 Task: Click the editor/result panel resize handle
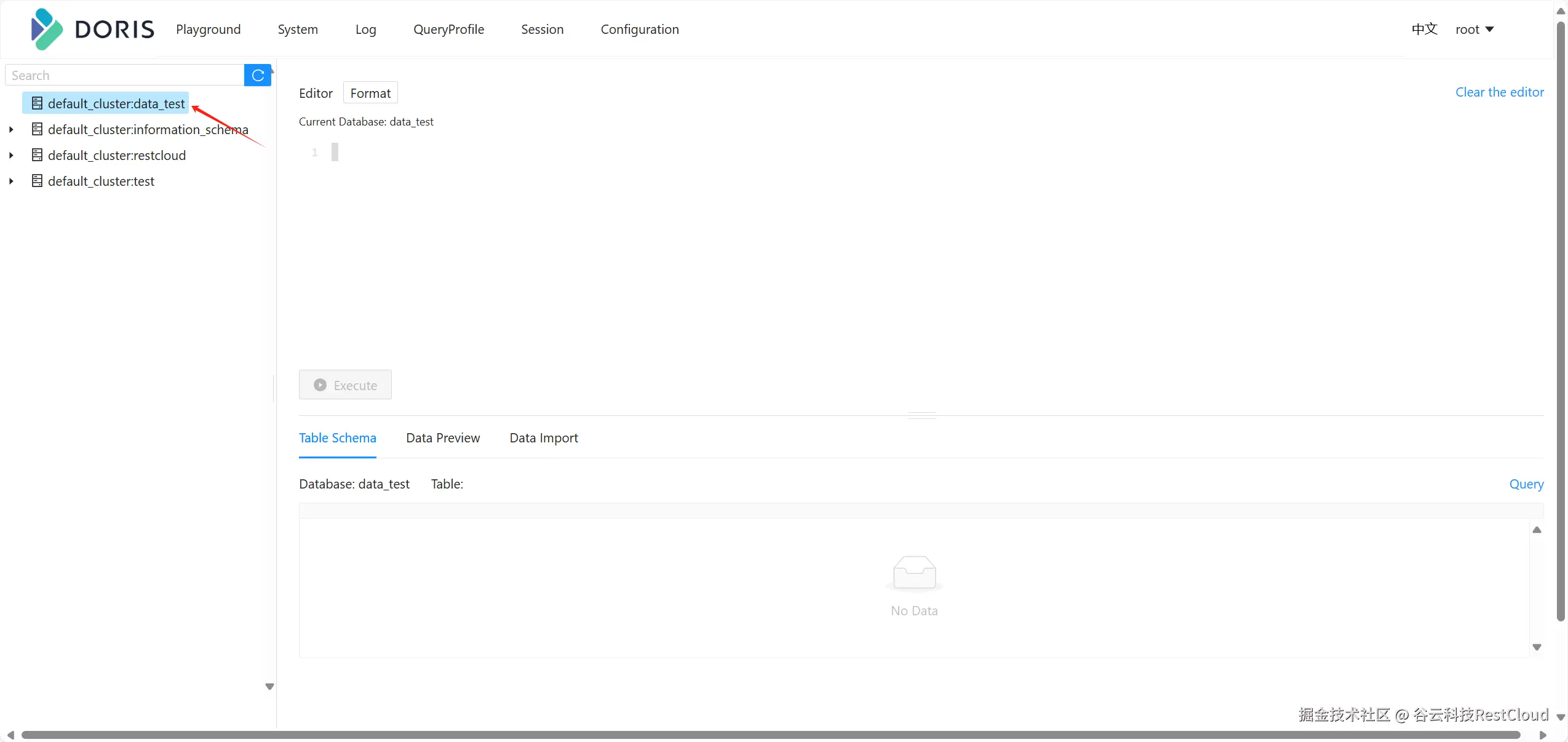921,415
